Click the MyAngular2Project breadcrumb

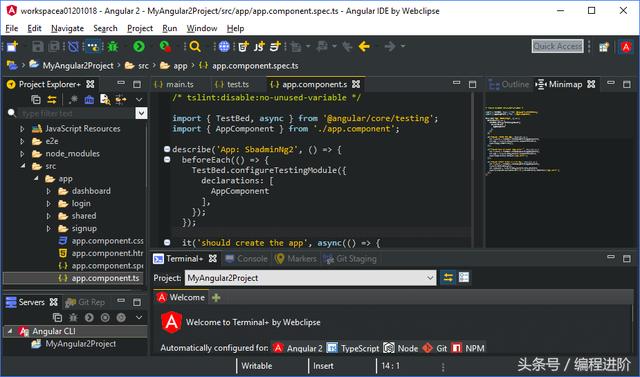pyautogui.click(x=78, y=65)
